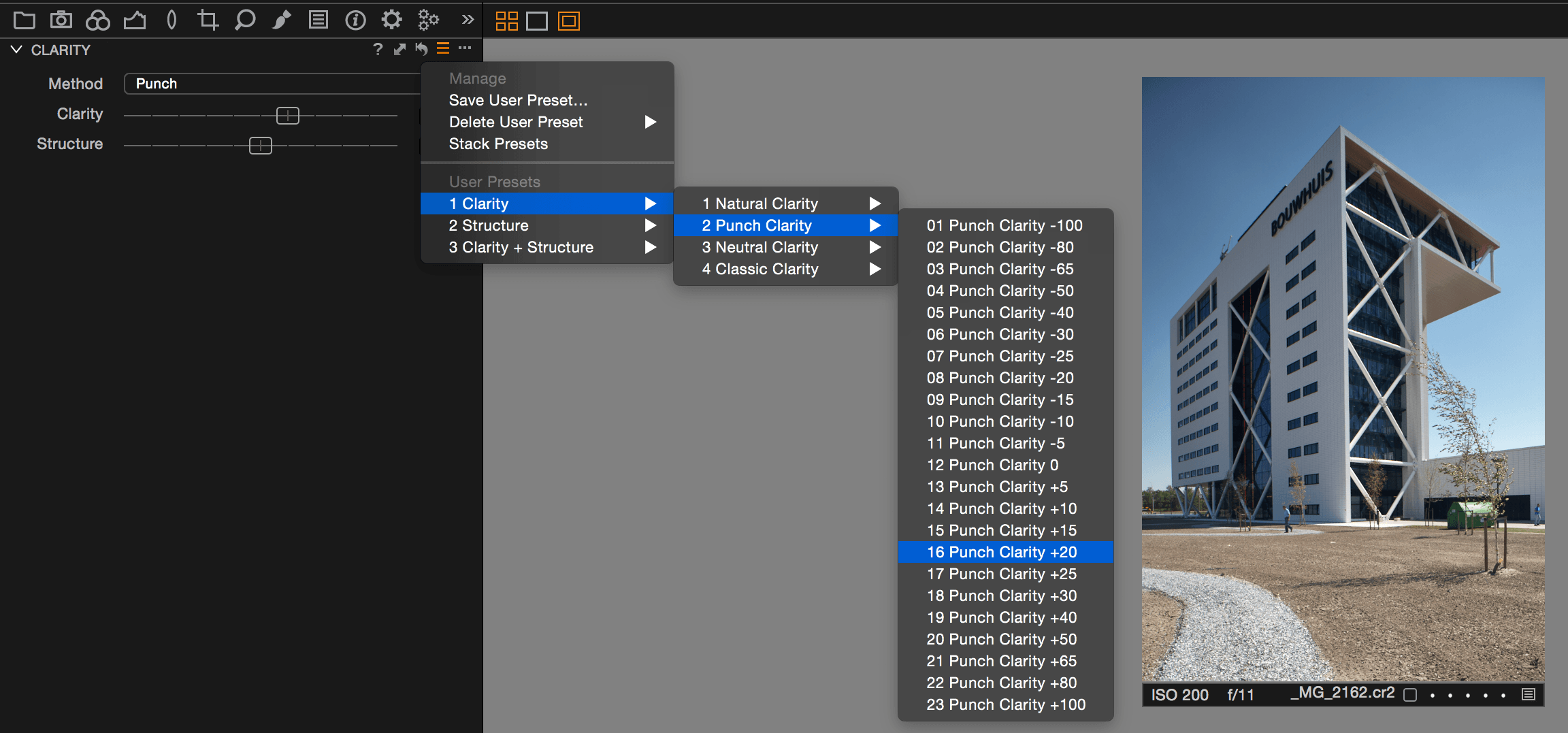This screenshot has height=733, width=1568.
Task: Open the Method dropdown showing Punch
Action: (x=272, y=84)
